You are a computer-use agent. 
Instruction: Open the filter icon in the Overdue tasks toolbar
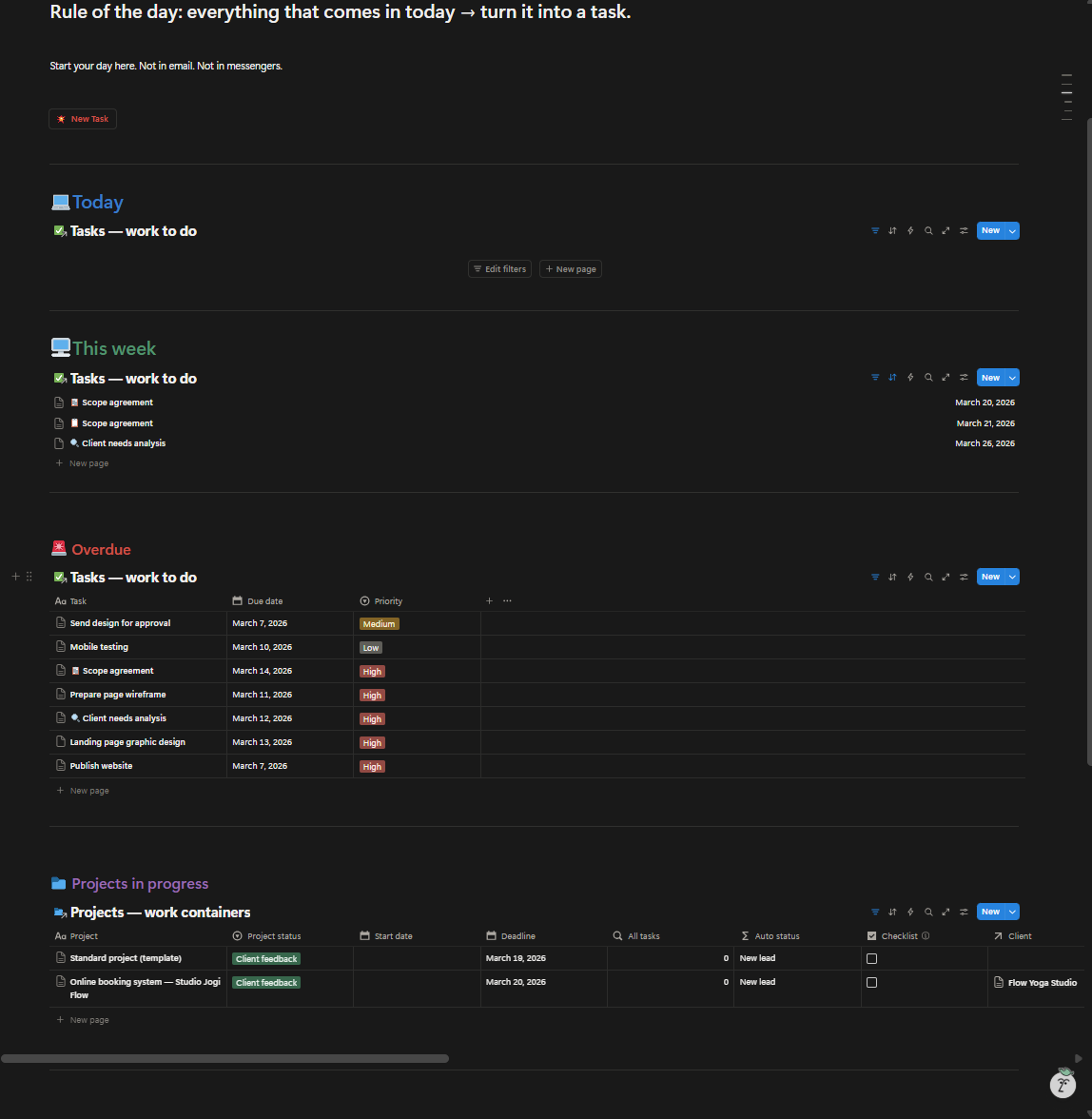874,577
